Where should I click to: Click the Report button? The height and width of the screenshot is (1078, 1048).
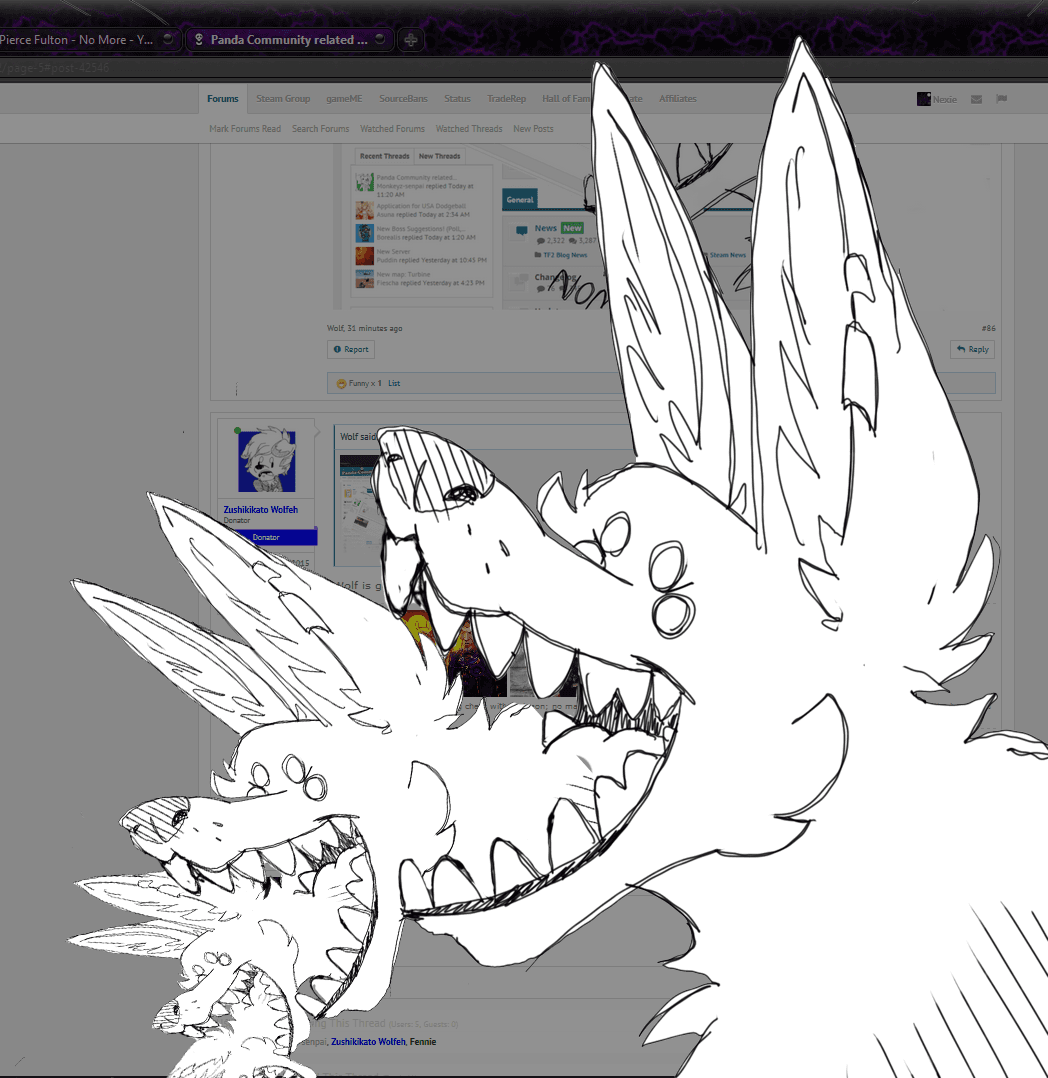(x=350, y=349)
